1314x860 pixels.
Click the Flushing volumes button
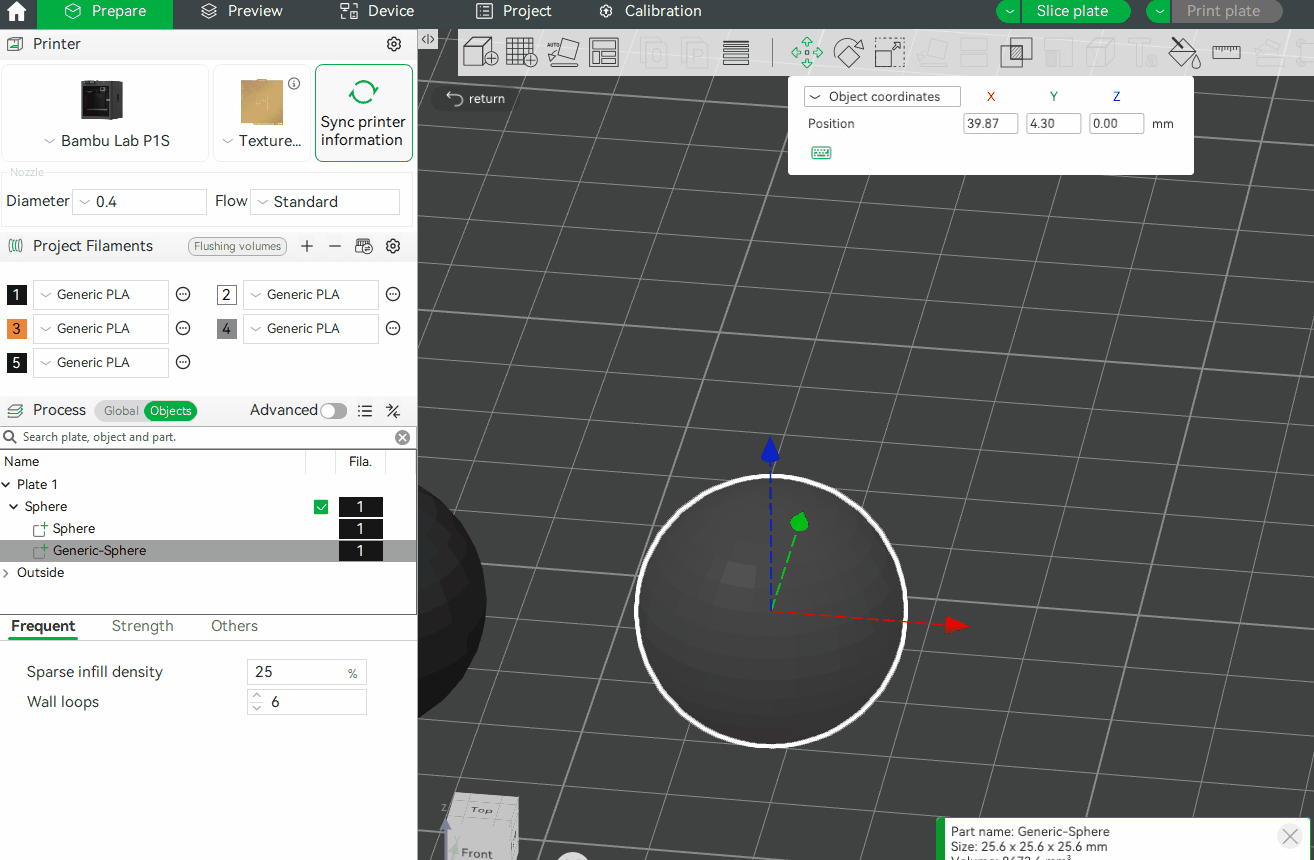[x=238, y=246]
